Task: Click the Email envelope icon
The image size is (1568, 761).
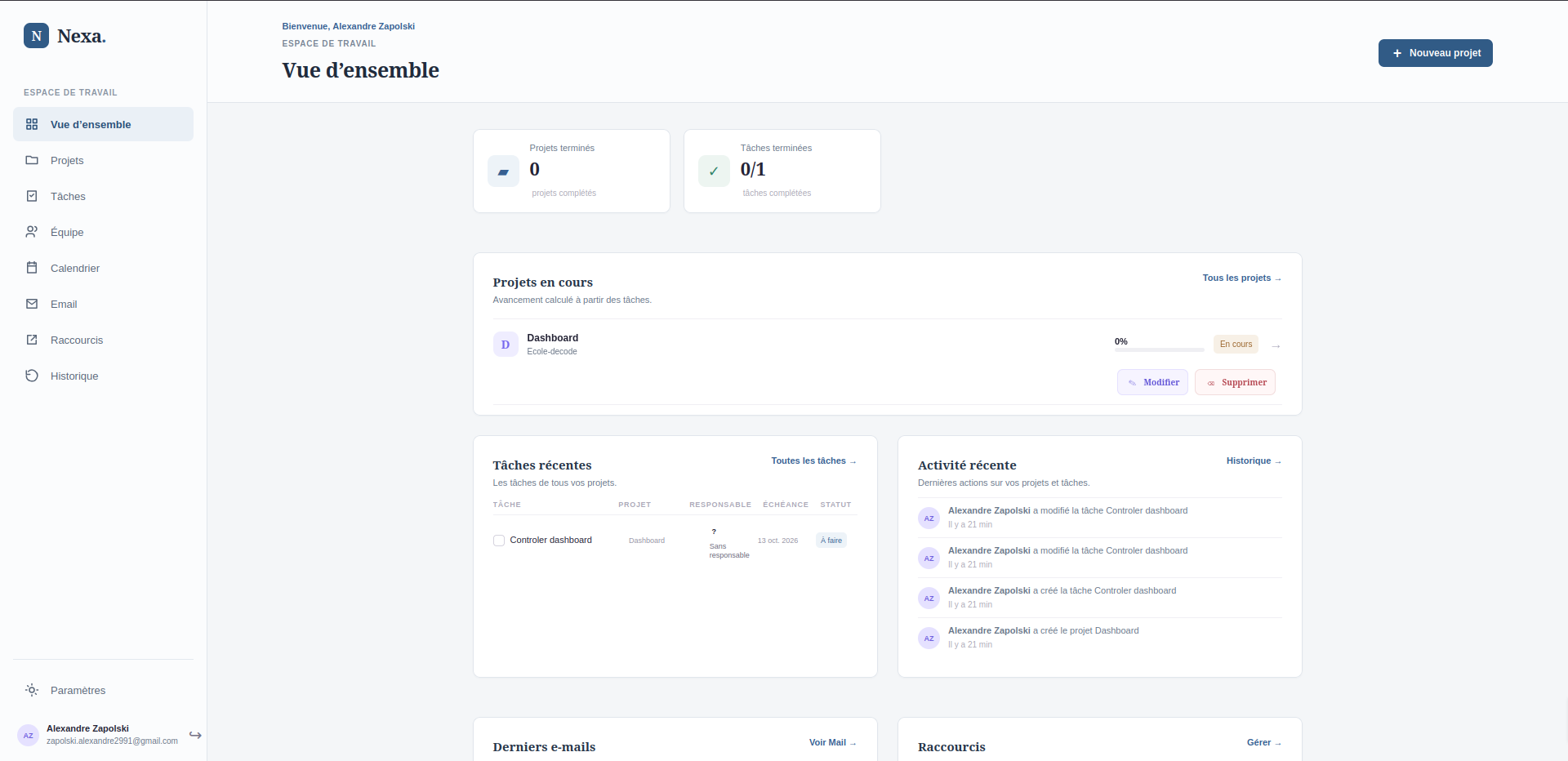Action: (32, 304)
